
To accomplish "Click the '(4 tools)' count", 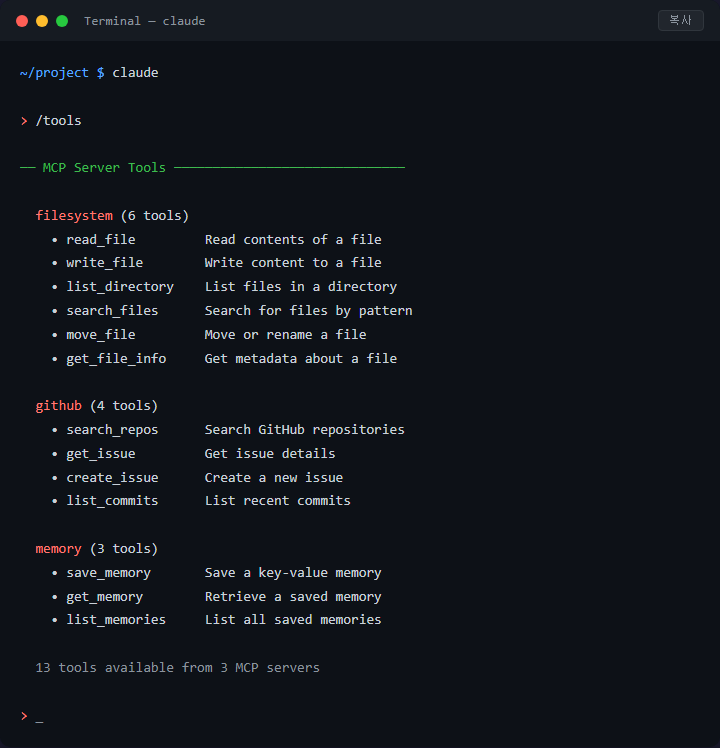I will coord(124,406).
